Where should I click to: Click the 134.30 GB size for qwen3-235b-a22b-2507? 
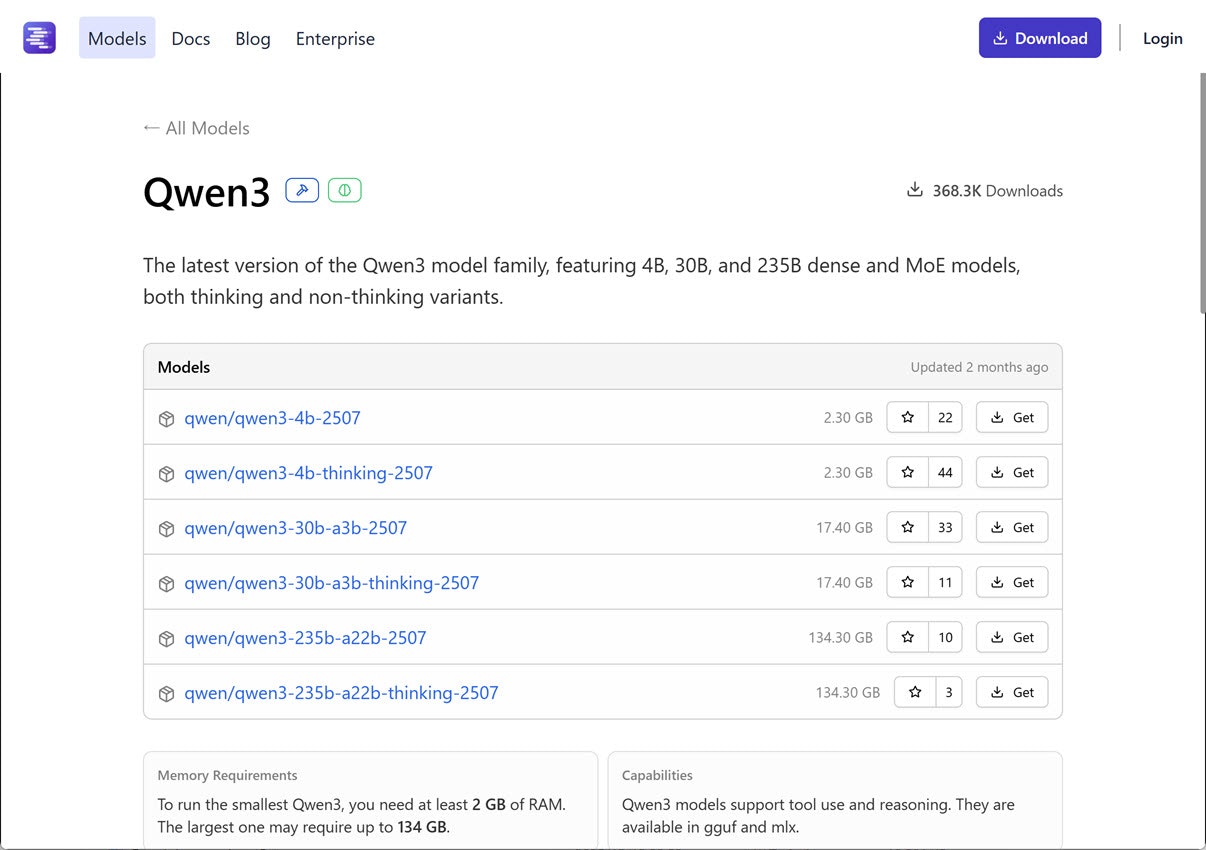(x=841, y=638)
